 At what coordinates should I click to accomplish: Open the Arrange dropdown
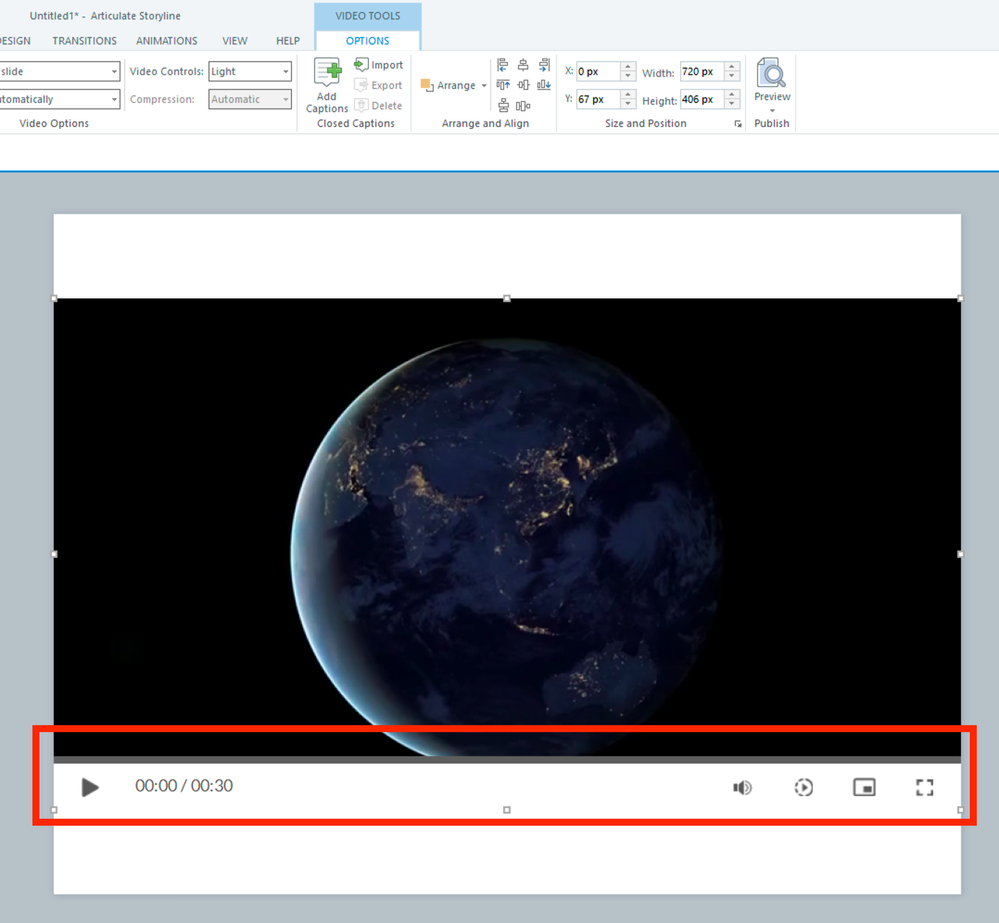coord(455,86)
